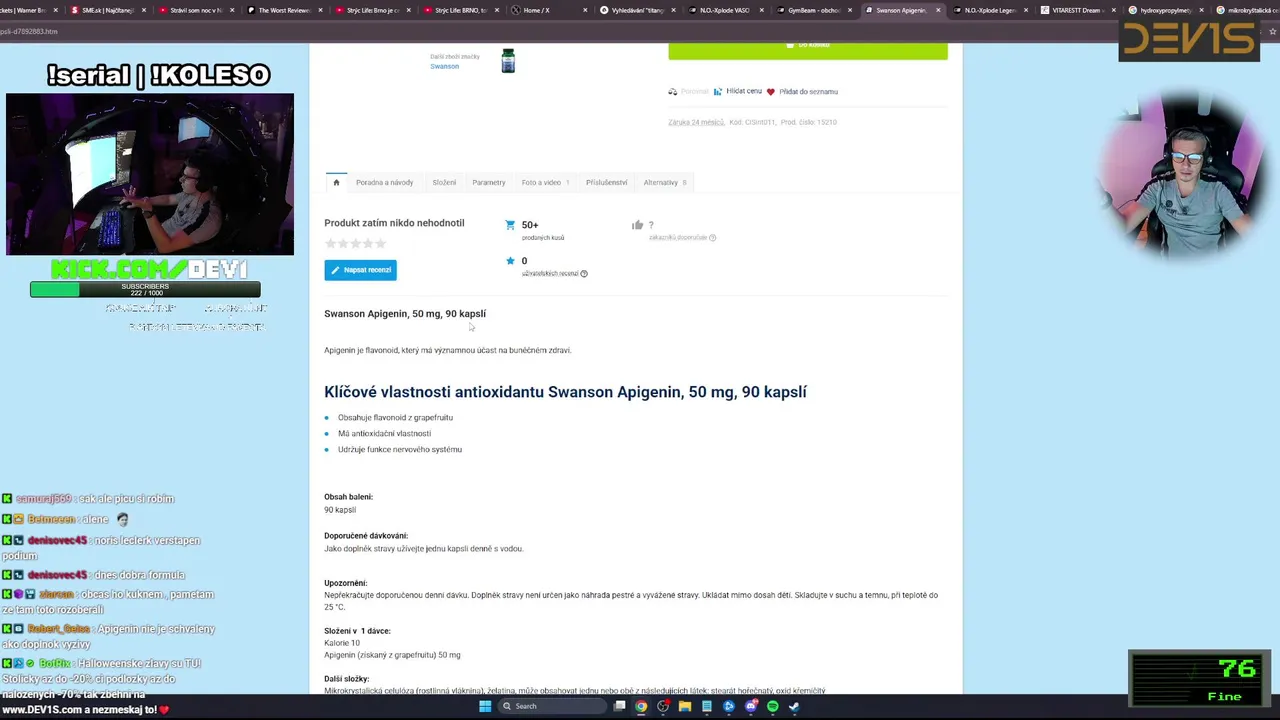Open Spotify from the taskbar
The height and width of the screenshot is (720, 1280).
click(x=772, y=706)
